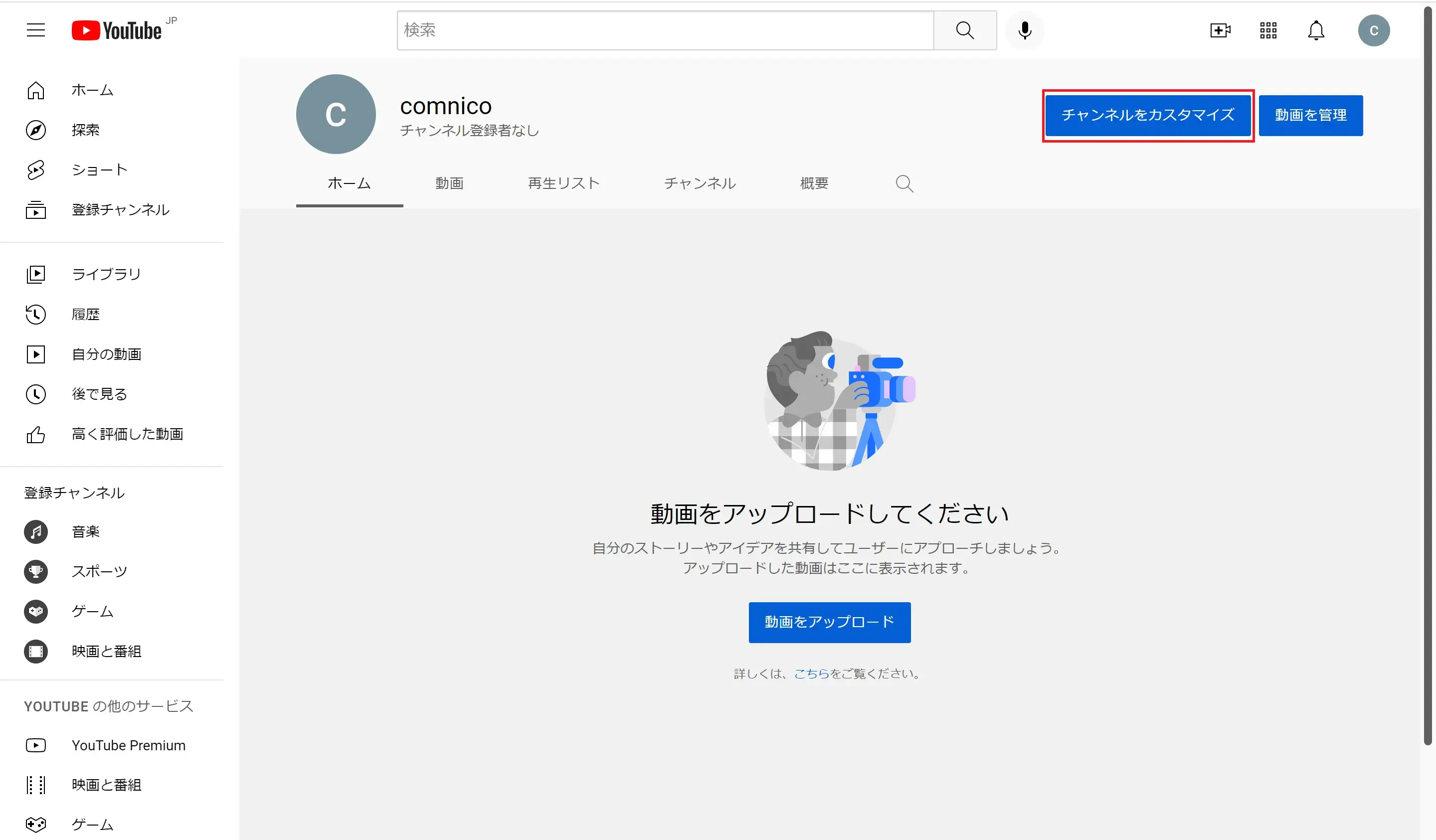Click the YouTube logo
The width and height of the screenshot is (1436, 840).
pyautogui.click(x=117, y=30)
